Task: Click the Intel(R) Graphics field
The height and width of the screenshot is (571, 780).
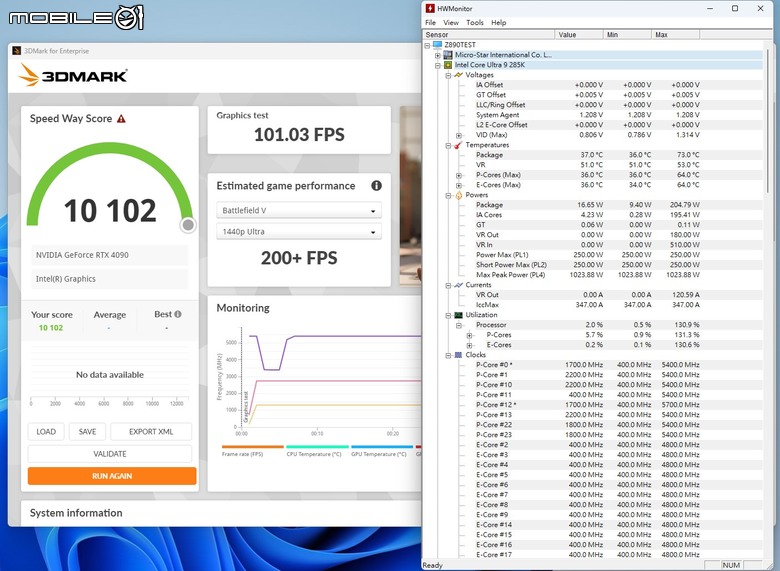Action: [x=109, y=279]
